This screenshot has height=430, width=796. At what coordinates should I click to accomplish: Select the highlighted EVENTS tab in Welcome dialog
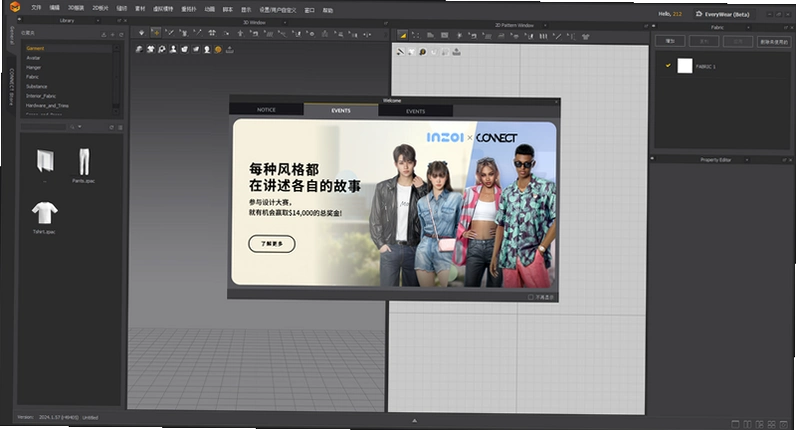click(341, 110)
